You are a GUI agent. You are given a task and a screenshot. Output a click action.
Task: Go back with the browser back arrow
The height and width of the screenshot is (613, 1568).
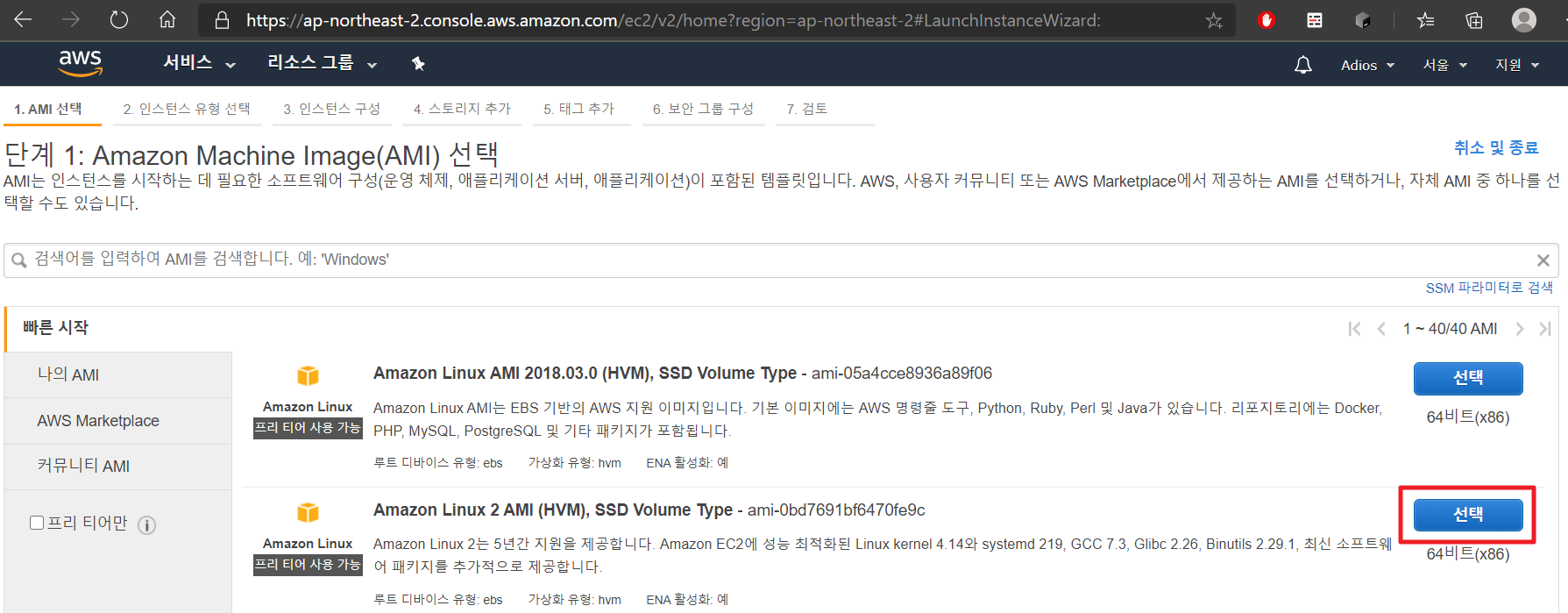click(23, 19)
